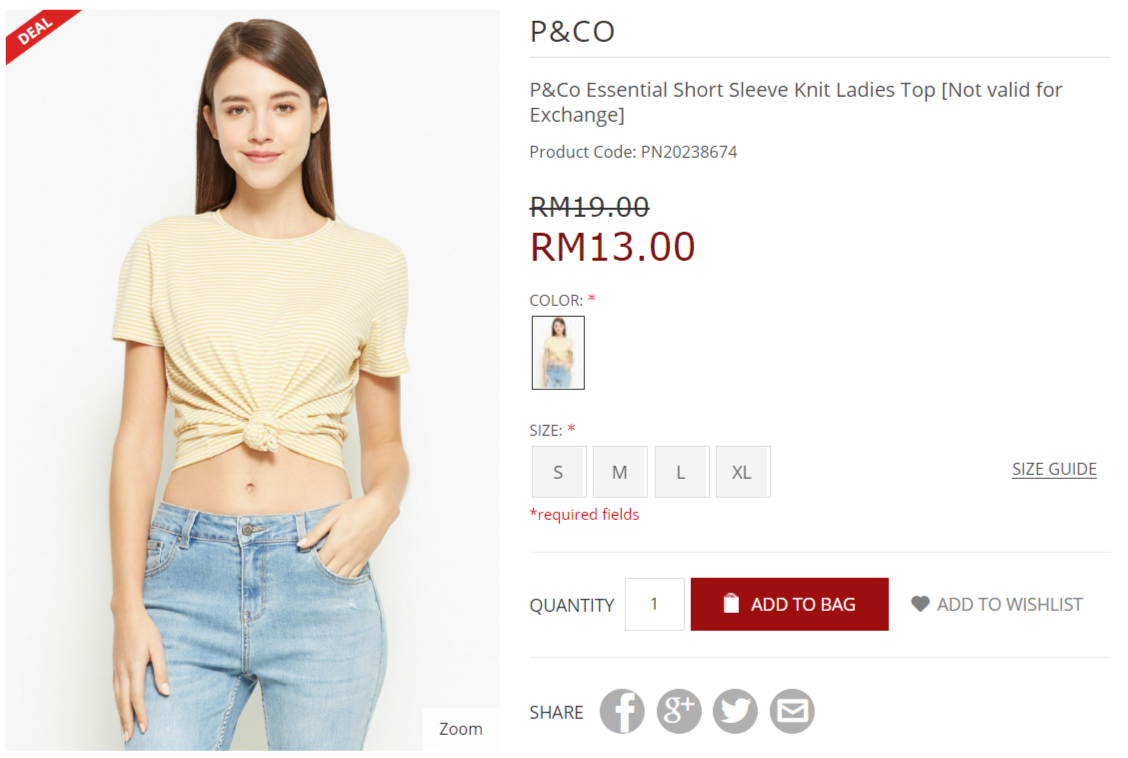Pick size XL
1128x758 pixels.
click(742, 472)
